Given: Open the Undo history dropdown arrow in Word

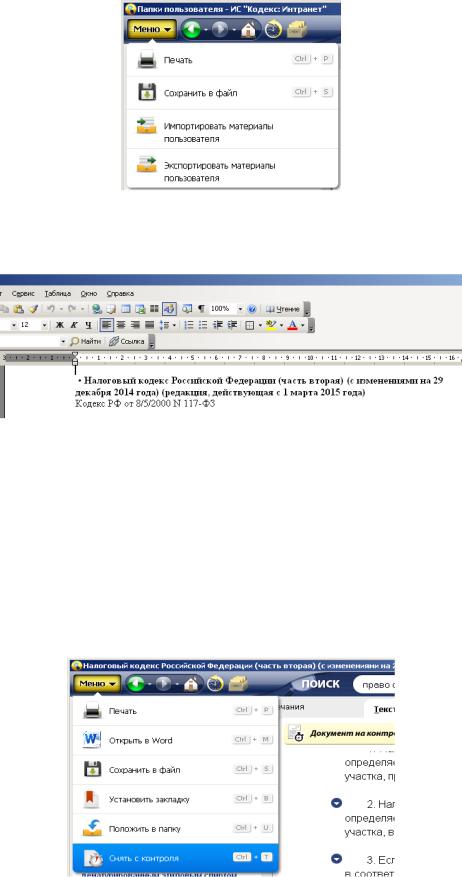Looking at the screenshot, I should click(60, 309).
